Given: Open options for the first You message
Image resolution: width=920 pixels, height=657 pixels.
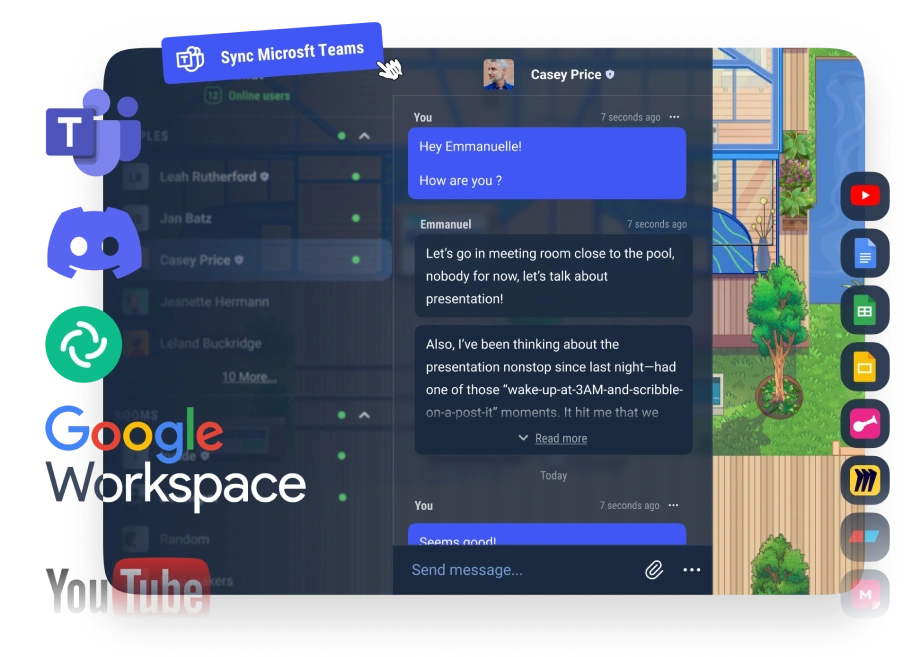Looking at the screenshot, I should pyautogui.click(x=674, y=117).
